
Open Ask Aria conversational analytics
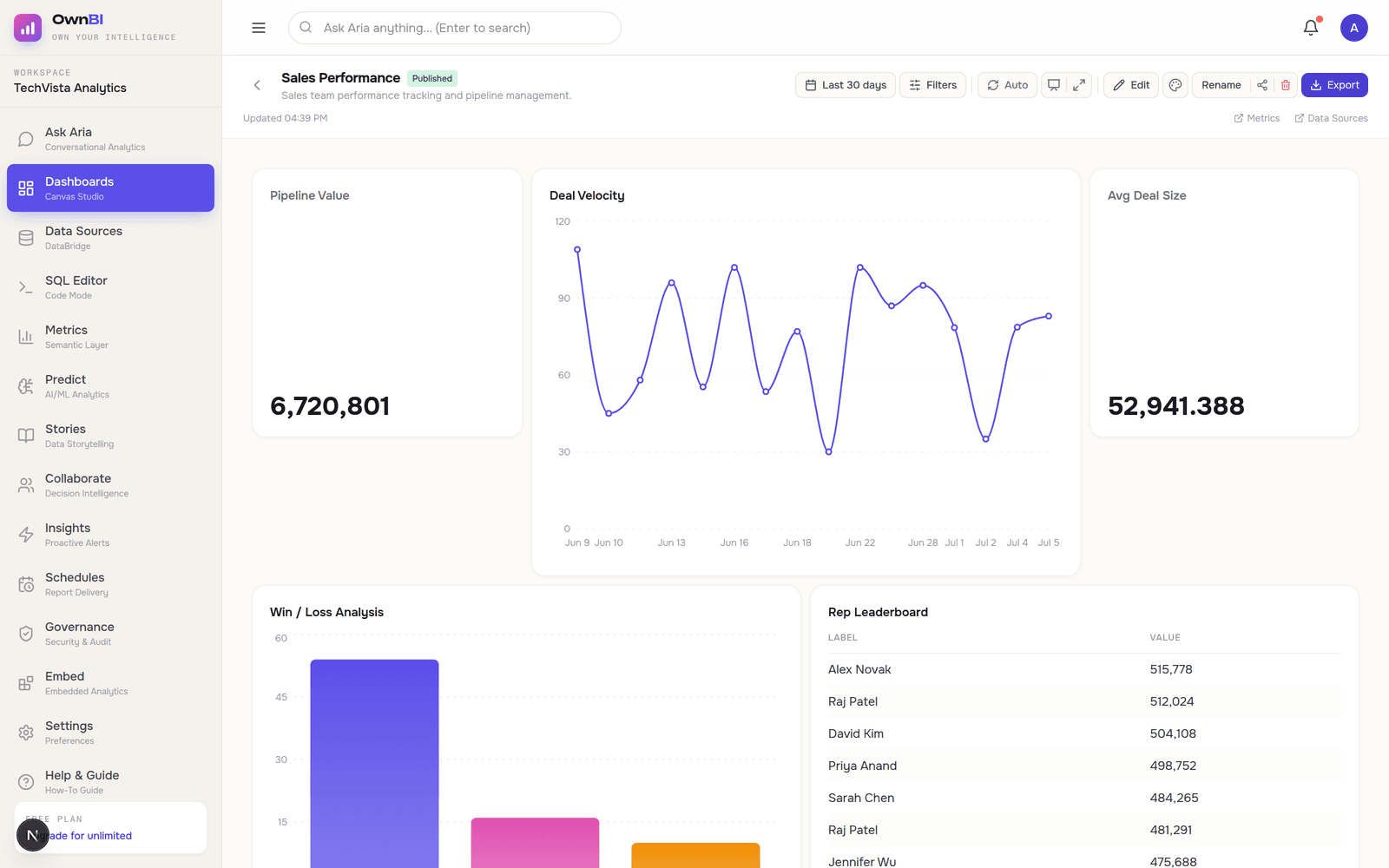click(110, 139)
